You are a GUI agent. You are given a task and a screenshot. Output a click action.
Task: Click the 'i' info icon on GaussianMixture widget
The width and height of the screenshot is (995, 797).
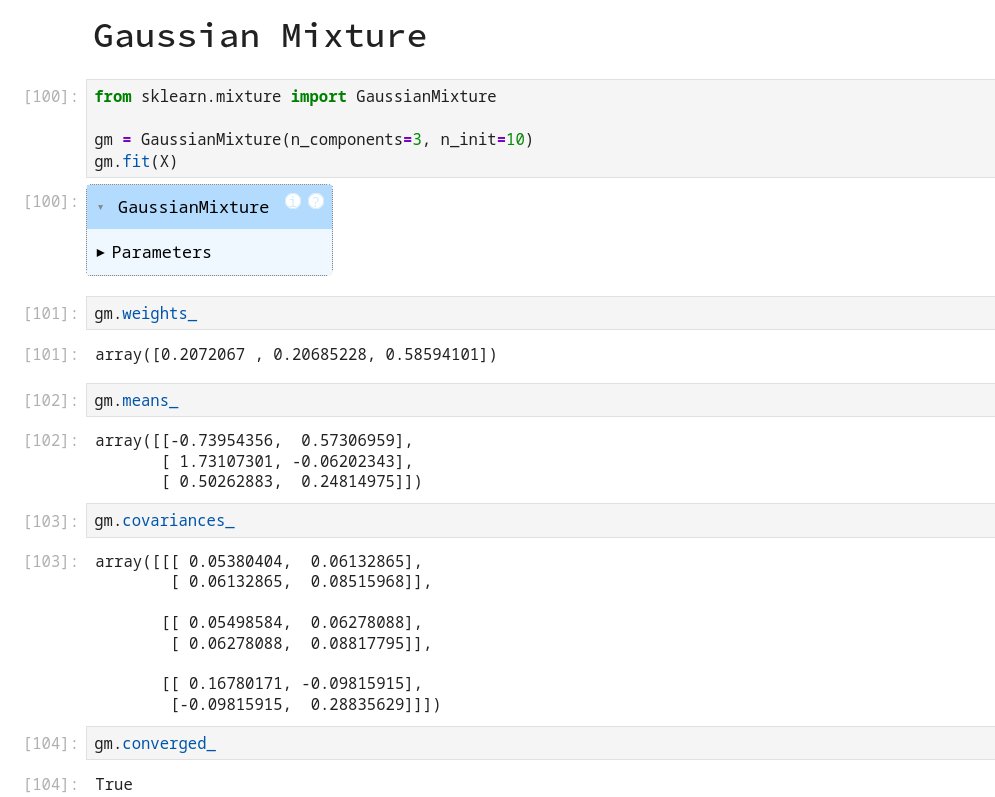(293, 201)
